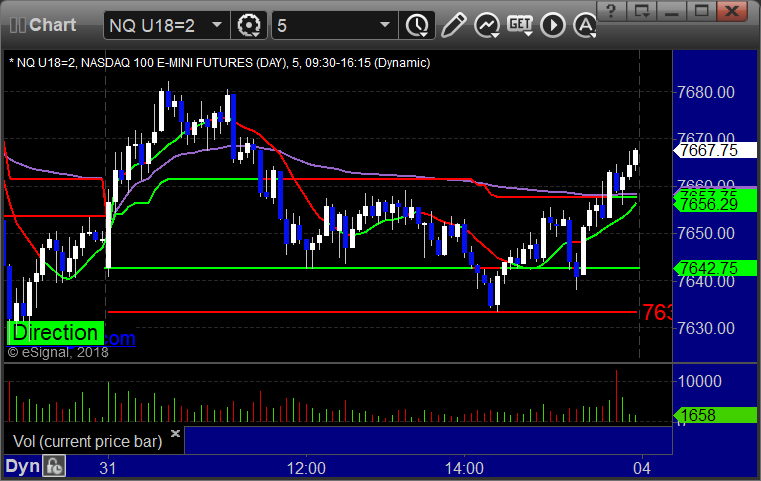Expand the interval 5 dropdown arrow
The height and width of the screenshot is (481, 761).
click(385, 25)
